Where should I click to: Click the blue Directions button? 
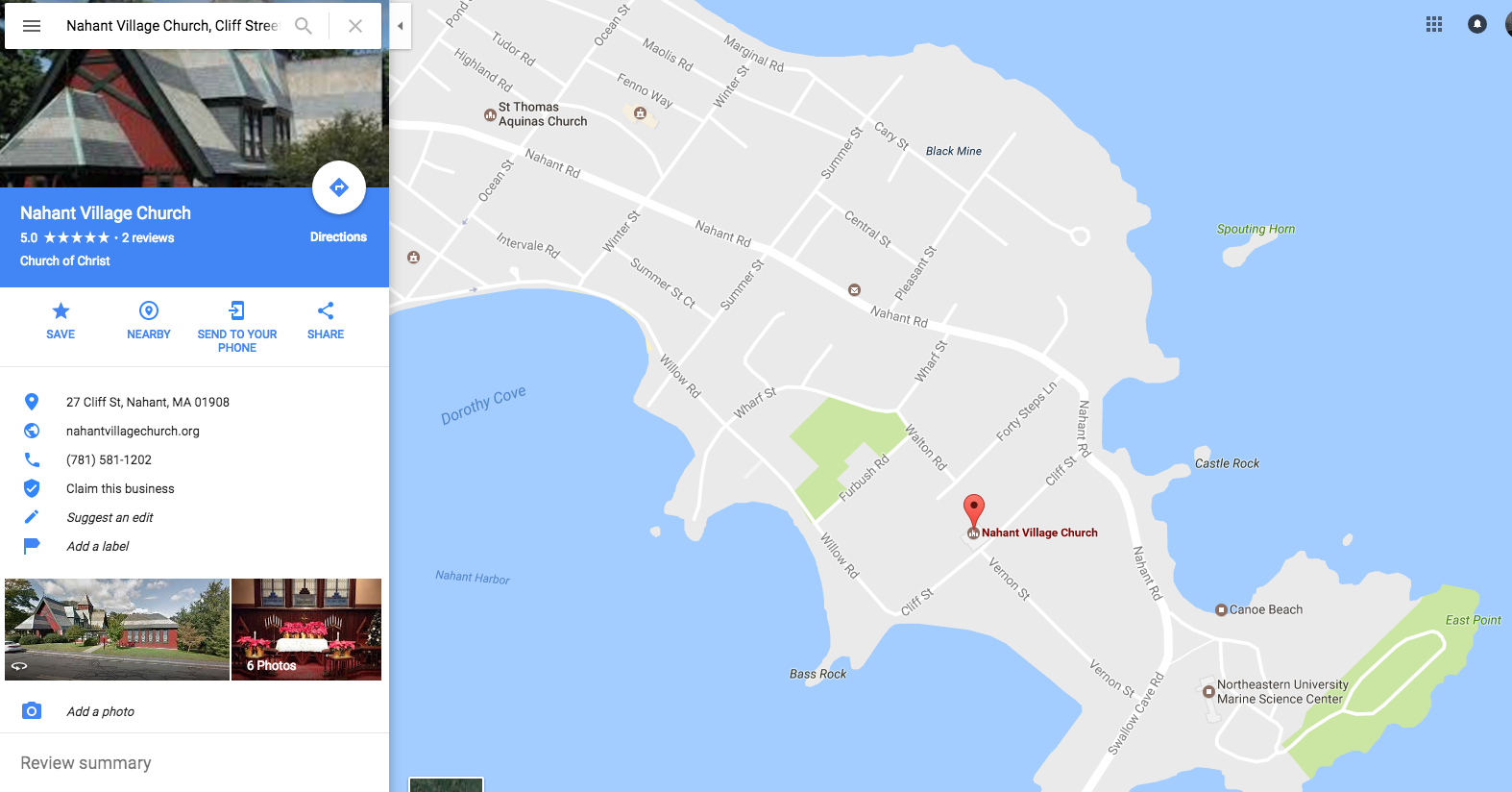339,187
